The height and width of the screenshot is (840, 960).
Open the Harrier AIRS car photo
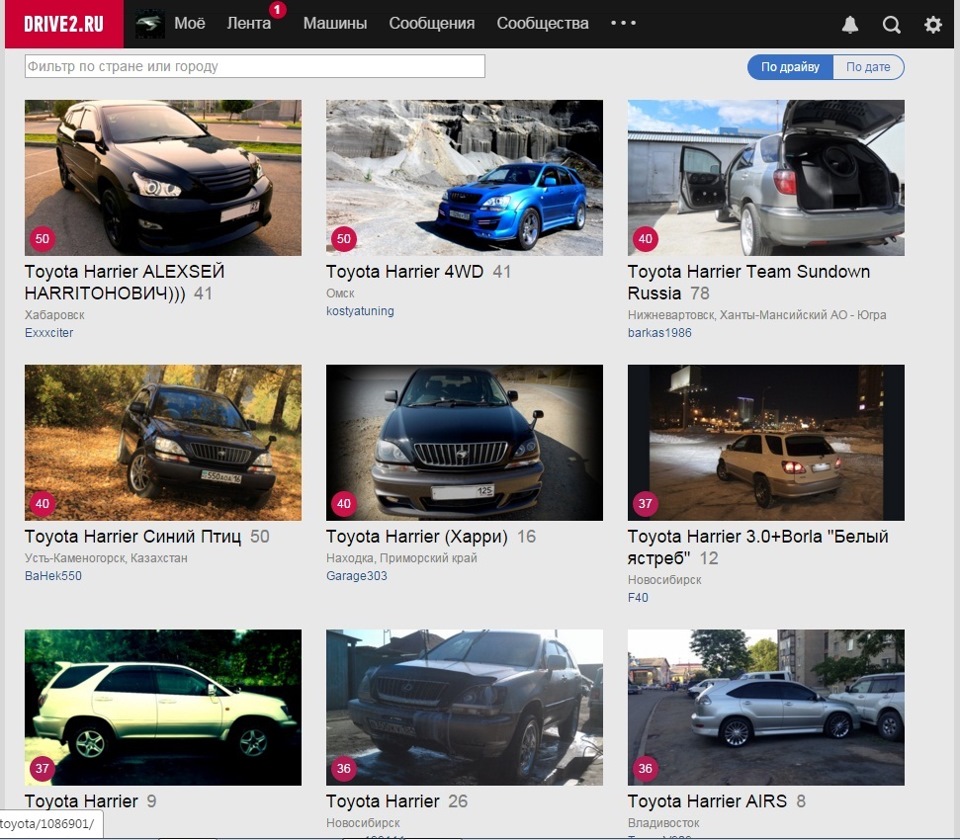(766, 707)
